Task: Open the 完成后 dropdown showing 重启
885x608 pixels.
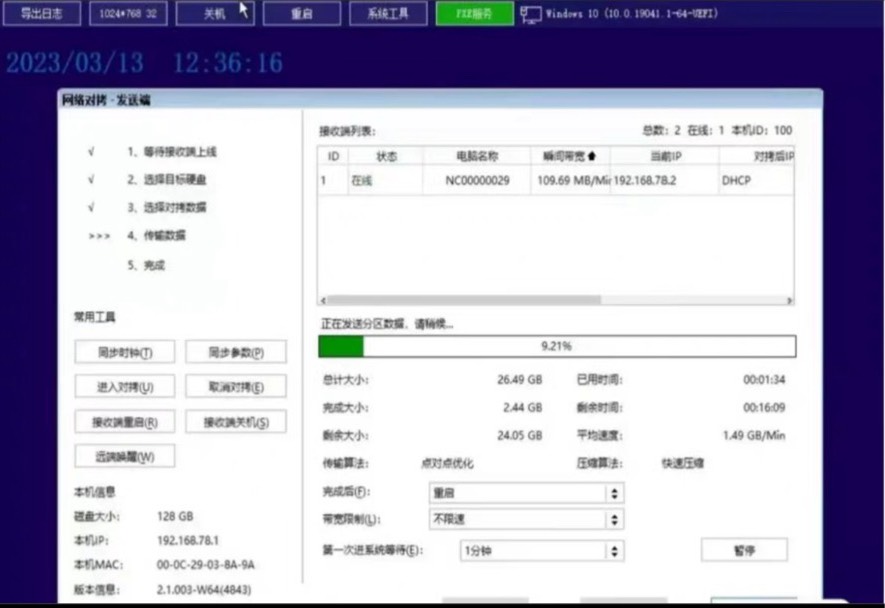Action: (x=526, y=493)
